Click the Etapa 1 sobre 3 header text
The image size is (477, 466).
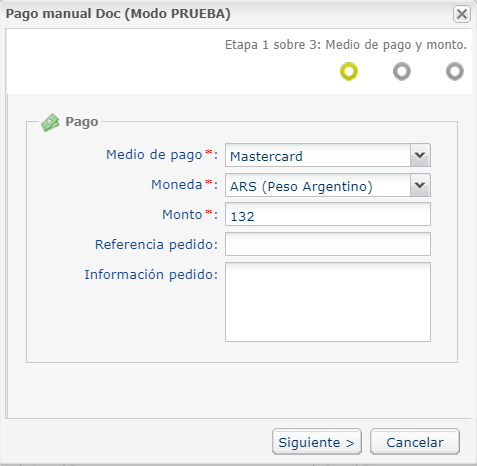point(346,45)
